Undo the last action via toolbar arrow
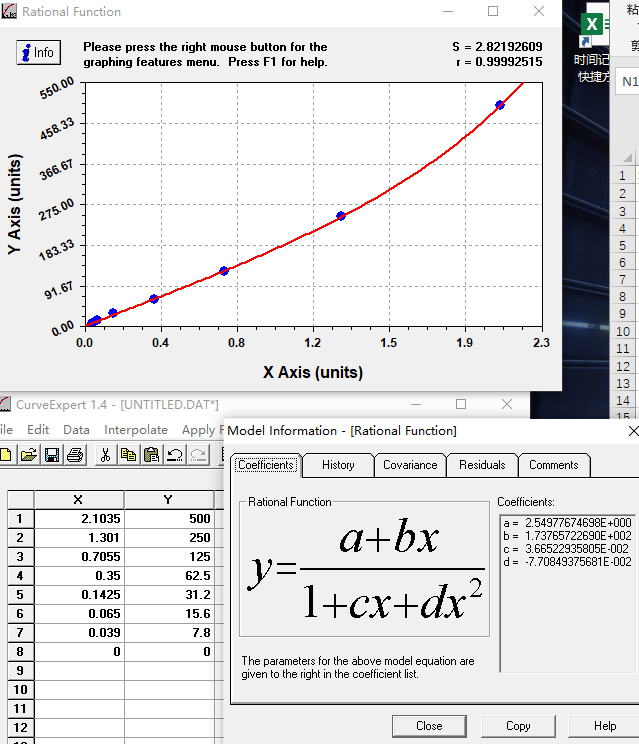Screen dimensions: 639x744 coord(174,455)
